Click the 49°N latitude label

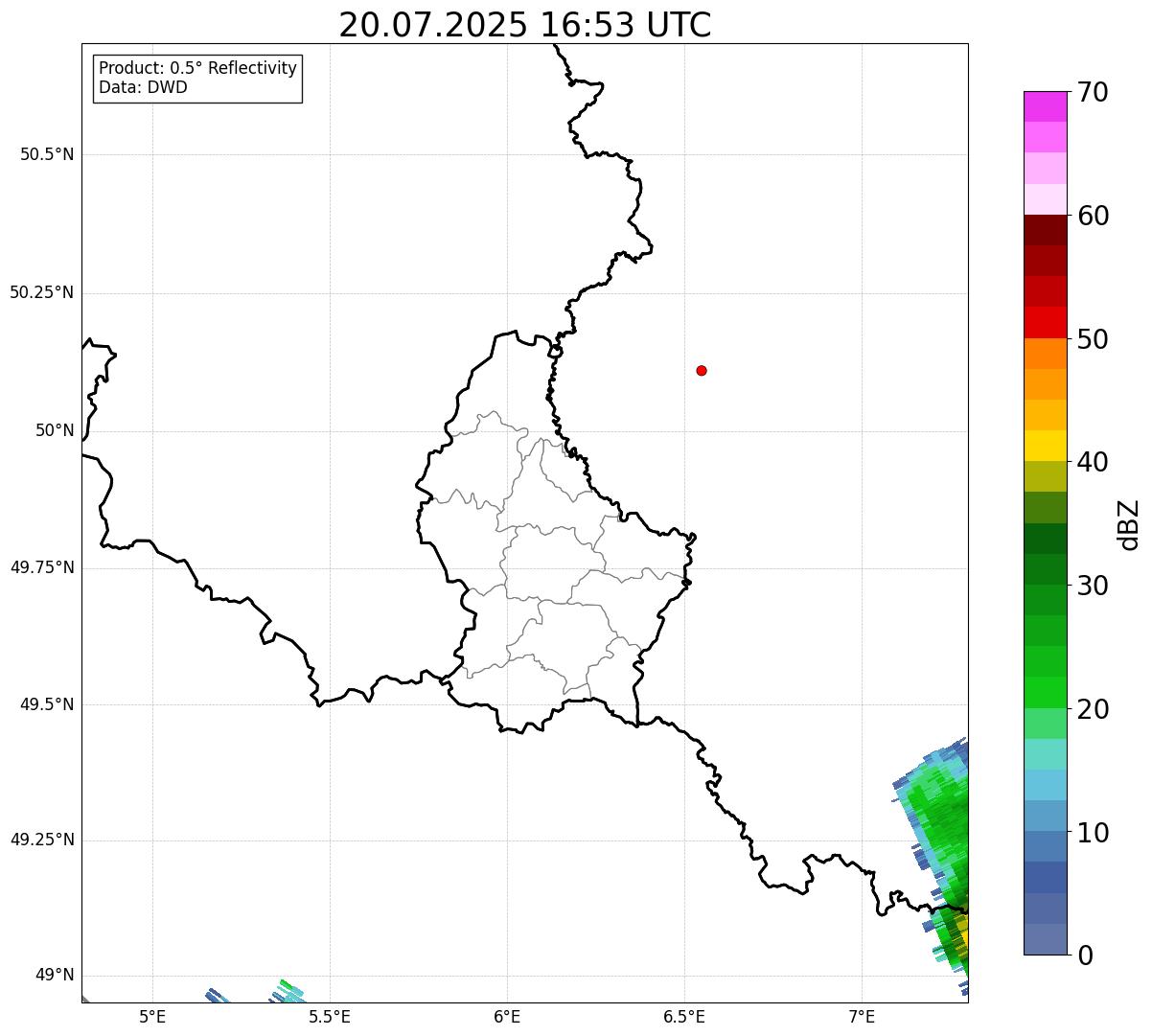pyautogui.click(x=55, y=975)
